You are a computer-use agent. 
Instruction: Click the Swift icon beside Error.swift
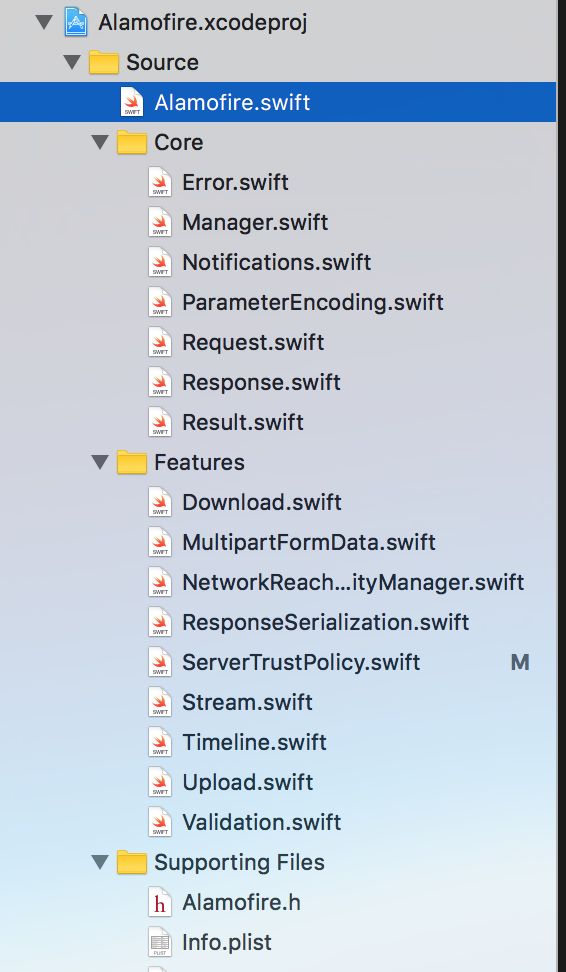click(160, 182)
